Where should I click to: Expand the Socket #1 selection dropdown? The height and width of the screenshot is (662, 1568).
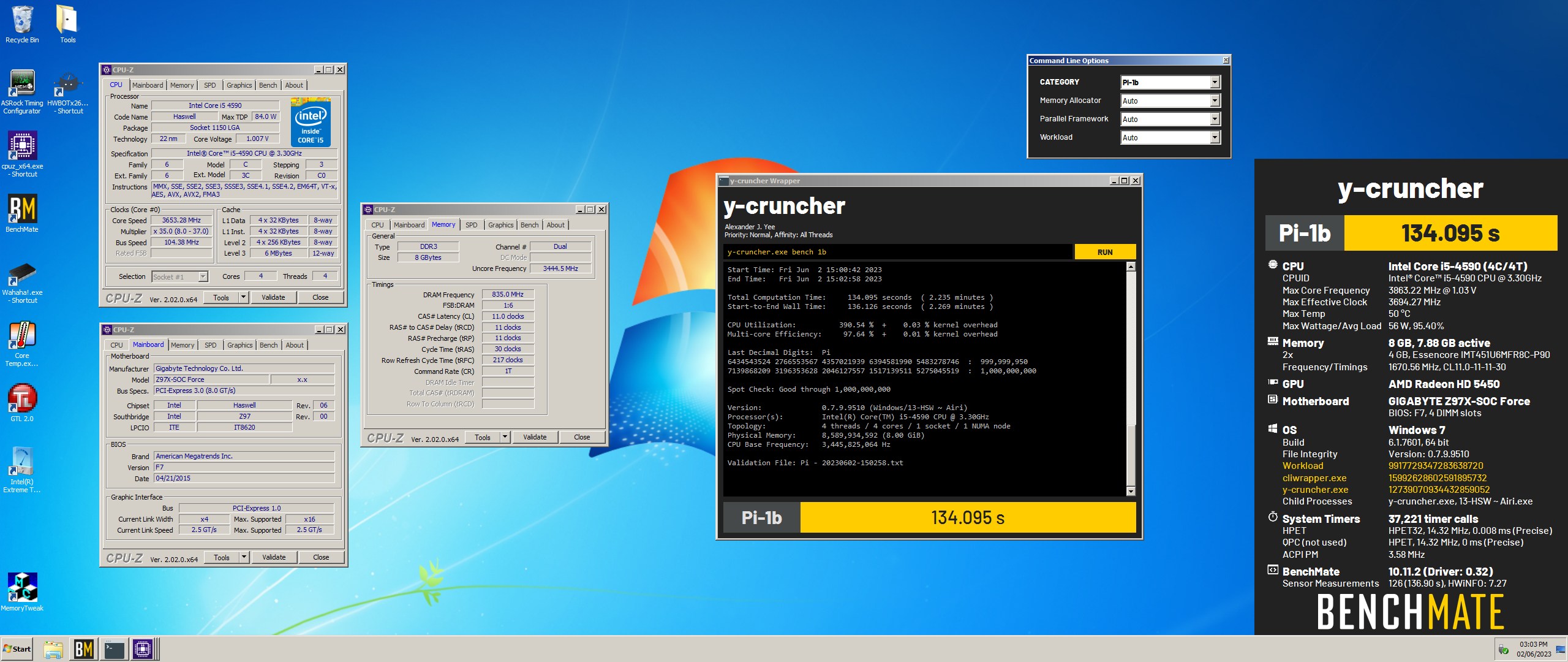click(203, 277)
